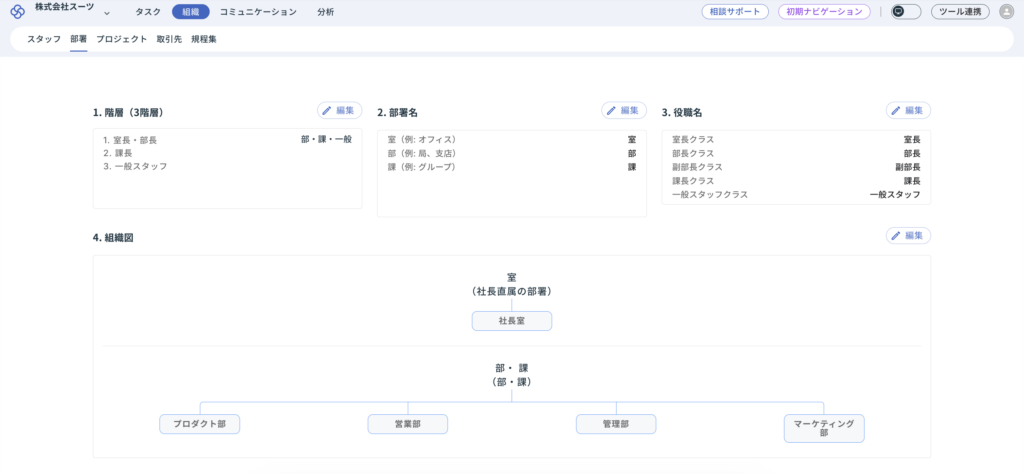Image resolution: width=1024 pixels, height=474 pixels.
Task: Click 部（例: 局、支店） row label
Action: (x=421, y=153)
